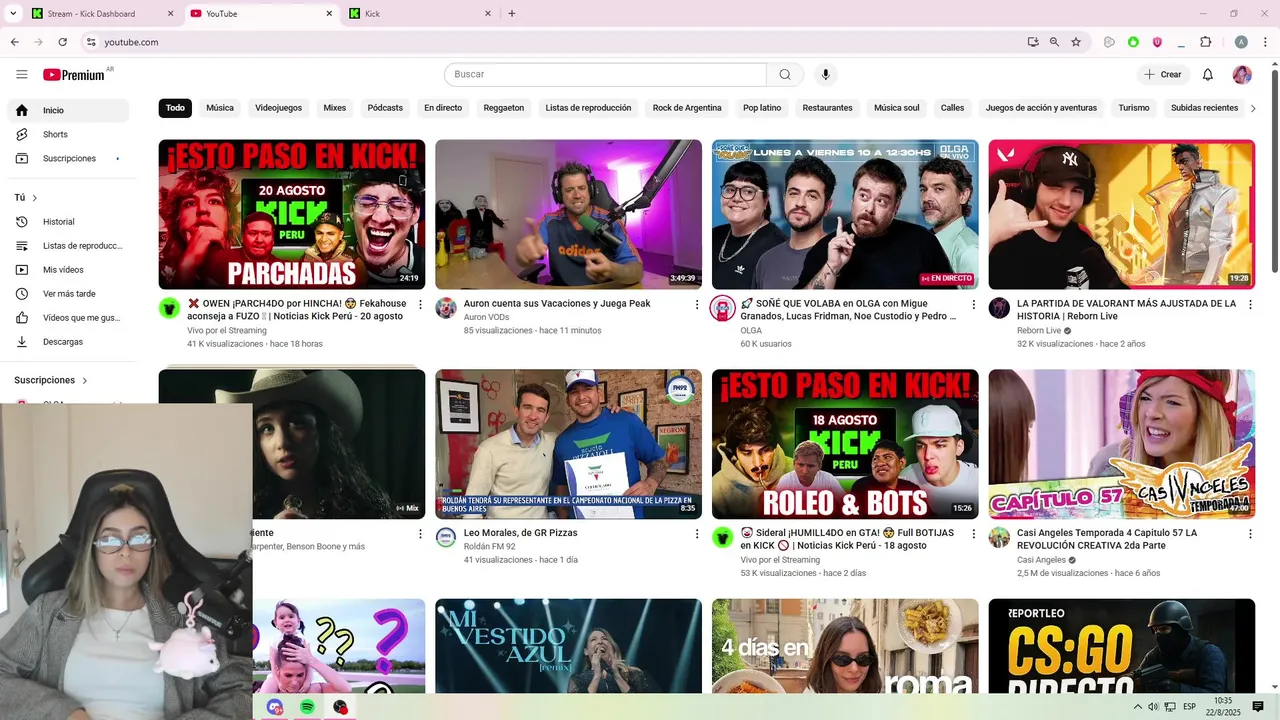Viewport: 1280px width, 720px height.
Task: Open the Crear menu button
Action: (x=1163, y=74)
